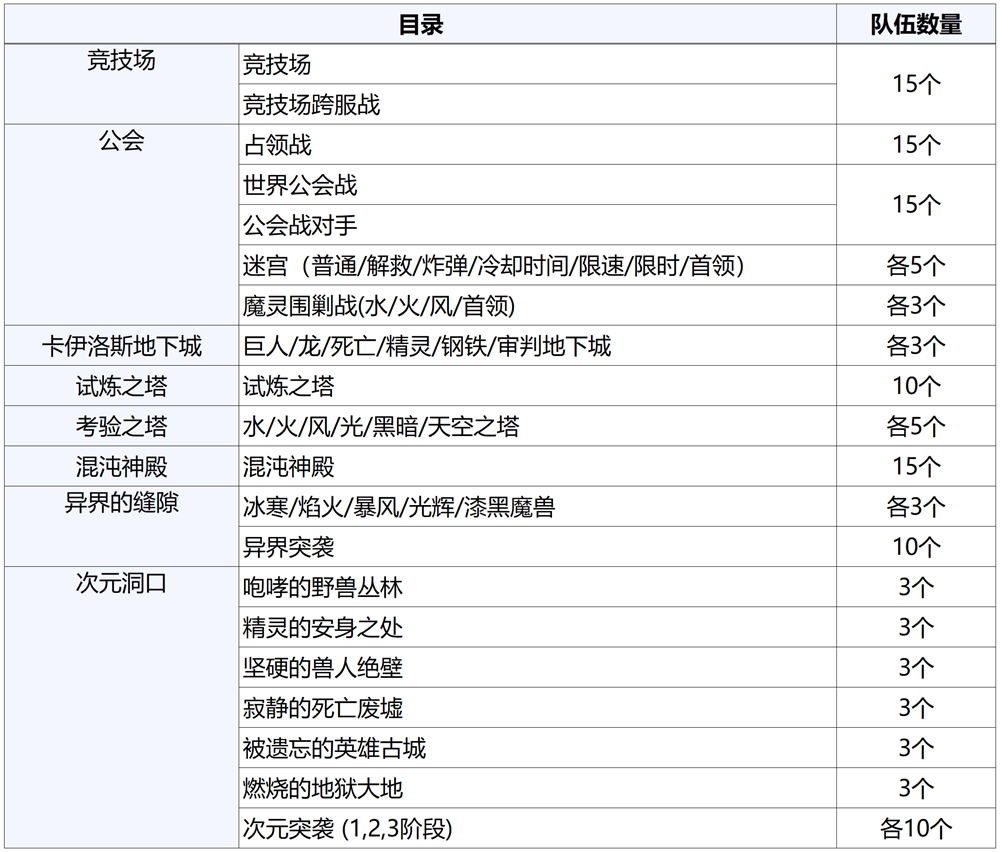This screenshot has height=852, width=1000.
Task: Select the 异界的缝隙 category cell
Action: click(x=121, y=504)
